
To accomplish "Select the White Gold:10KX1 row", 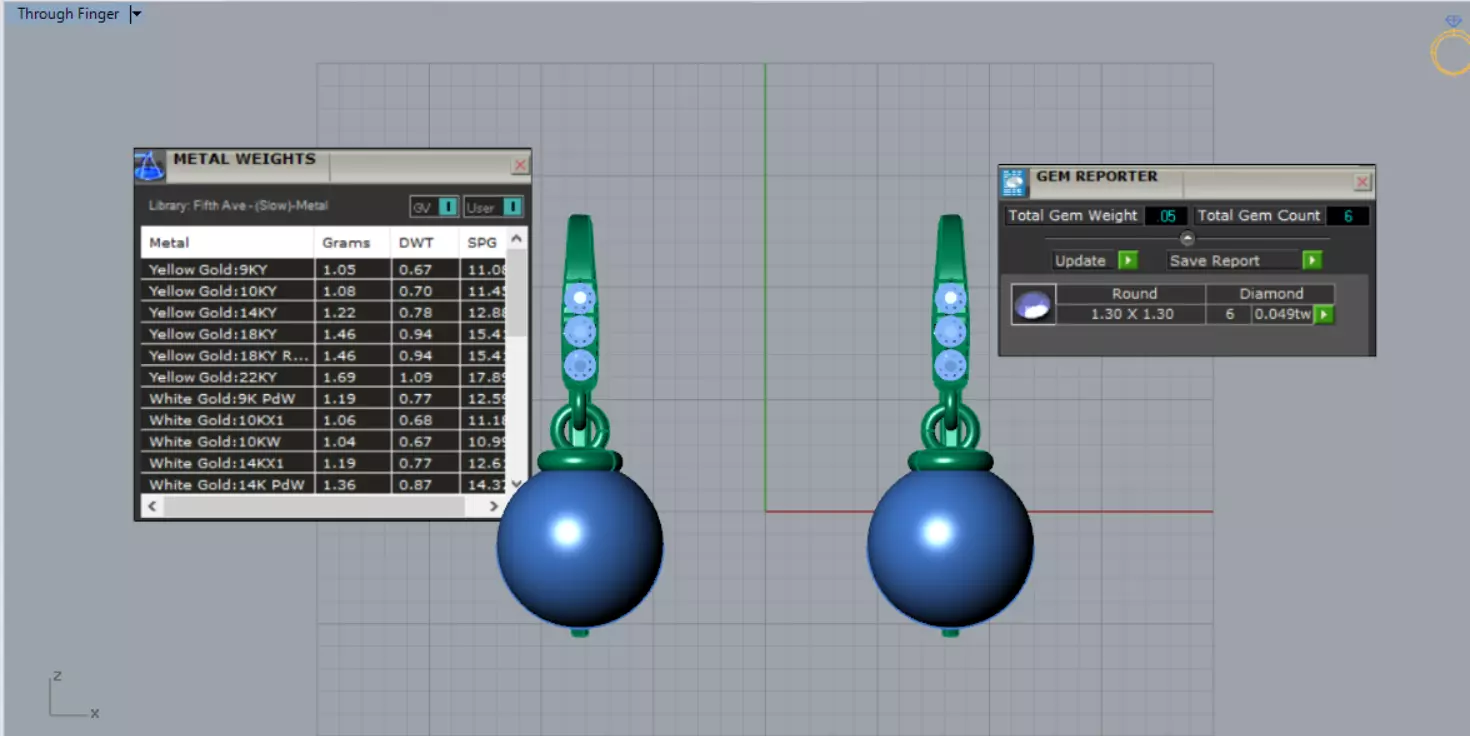I will point(324,420).
